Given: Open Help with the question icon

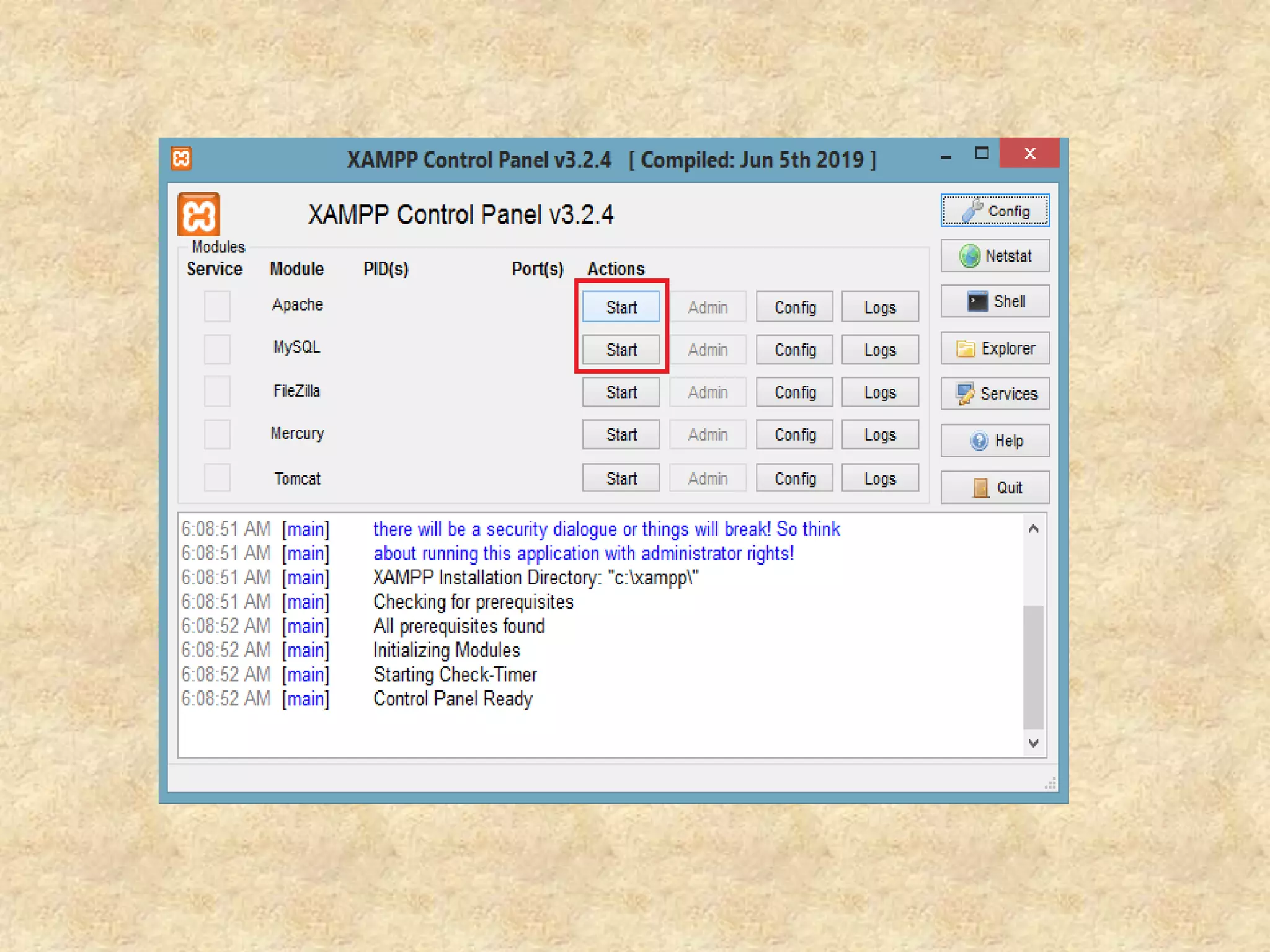Looking at the screenshot, I should (995, 441).
